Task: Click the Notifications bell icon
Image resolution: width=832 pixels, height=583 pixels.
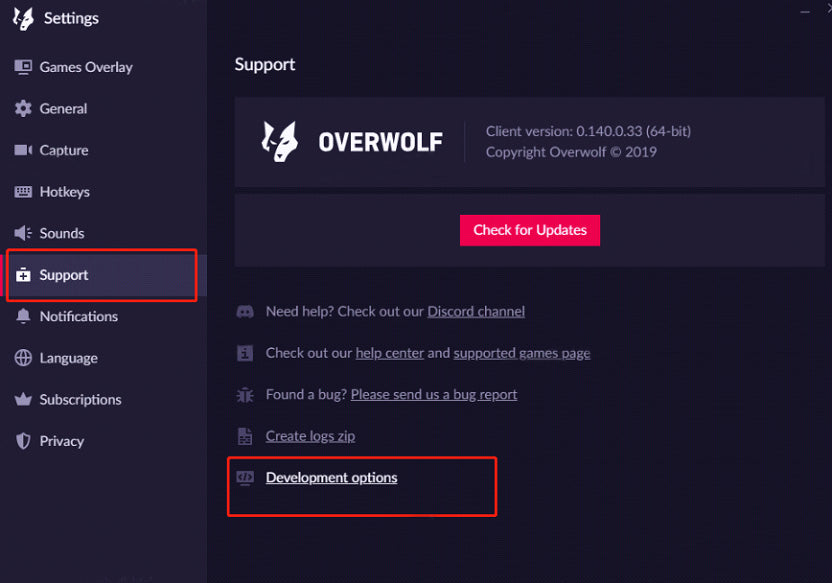Action: pos(23,316)
